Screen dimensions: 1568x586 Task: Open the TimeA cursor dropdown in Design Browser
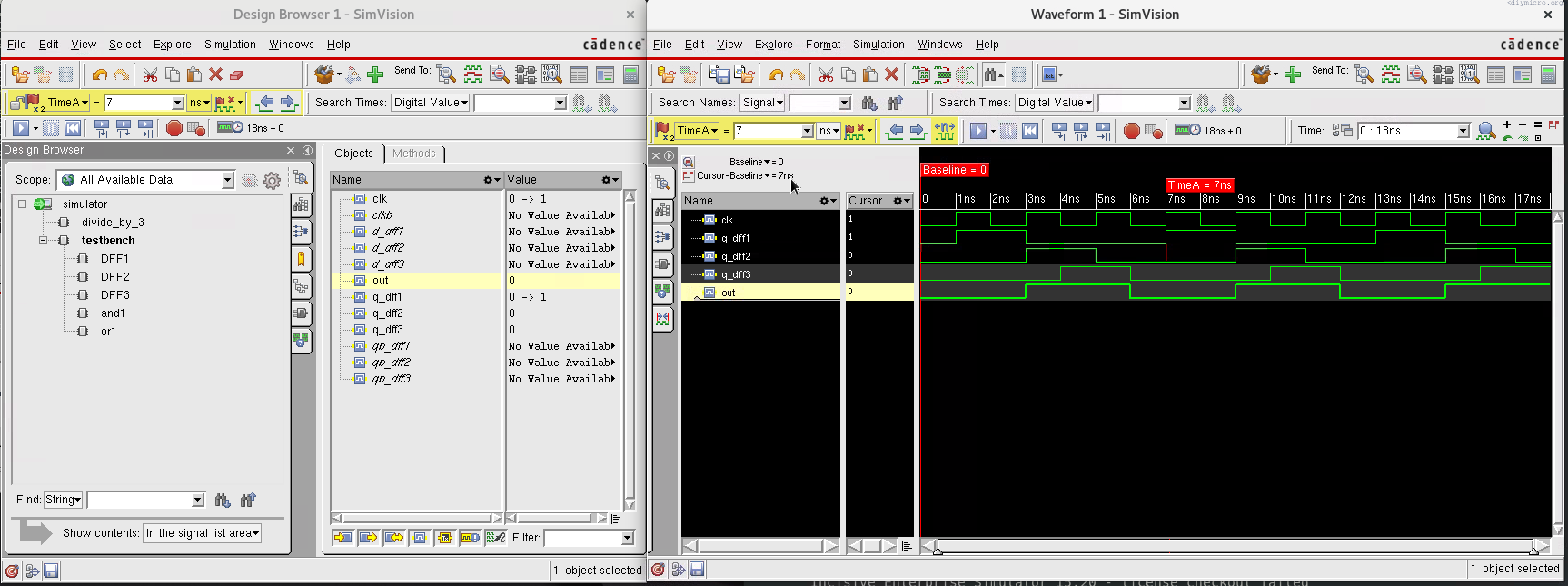coord(67,103)
